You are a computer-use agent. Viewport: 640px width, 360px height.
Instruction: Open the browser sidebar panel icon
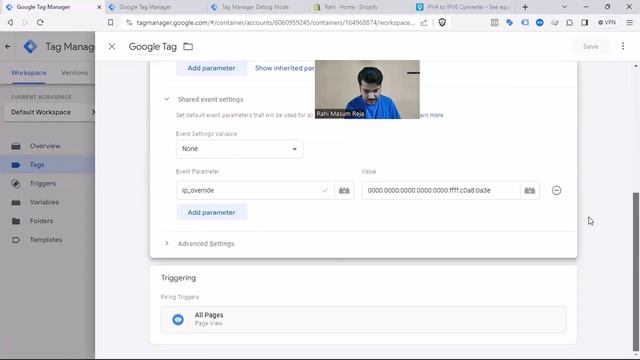584,22
